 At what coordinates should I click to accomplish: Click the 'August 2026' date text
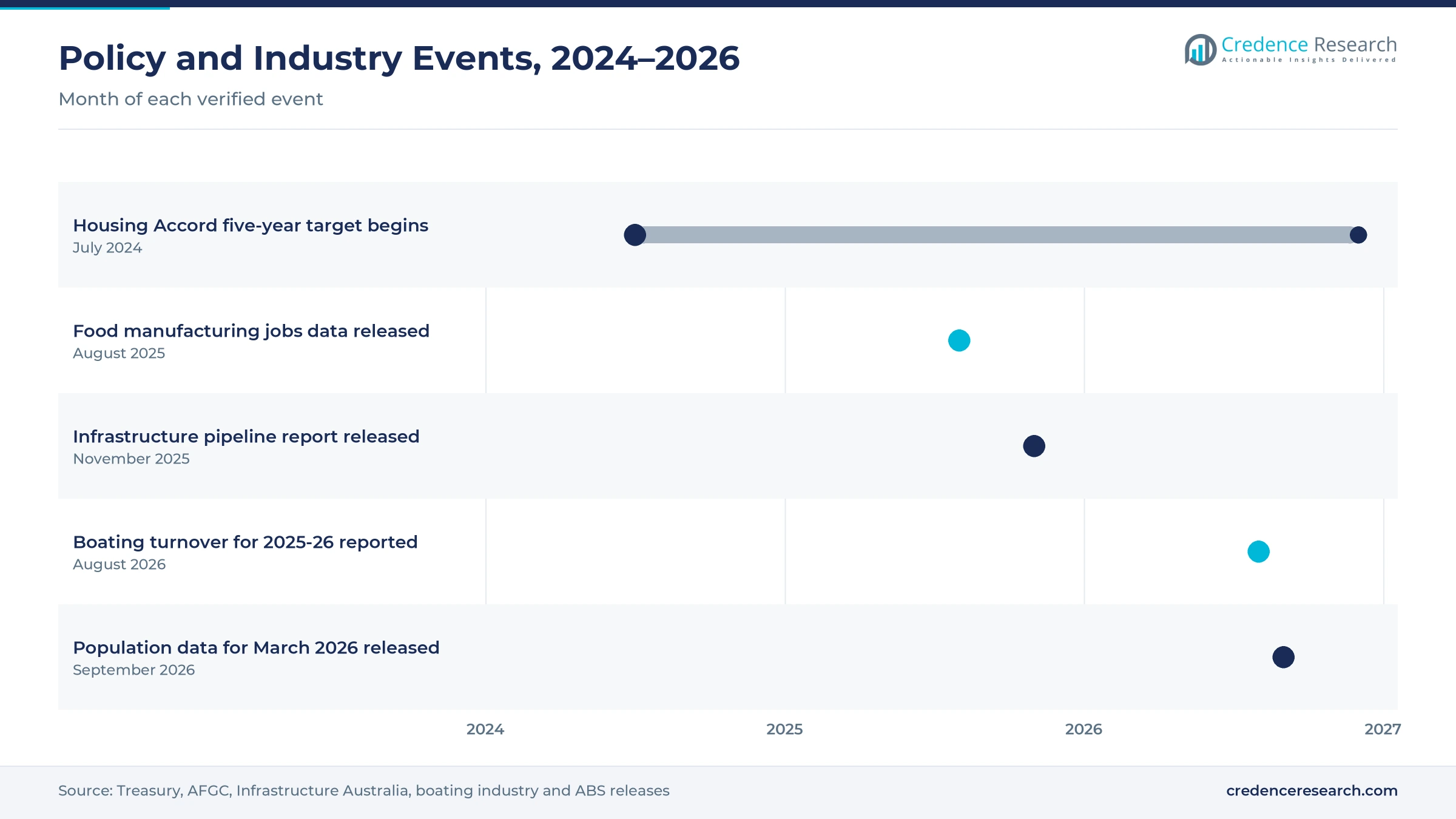[x=119, y=564]
